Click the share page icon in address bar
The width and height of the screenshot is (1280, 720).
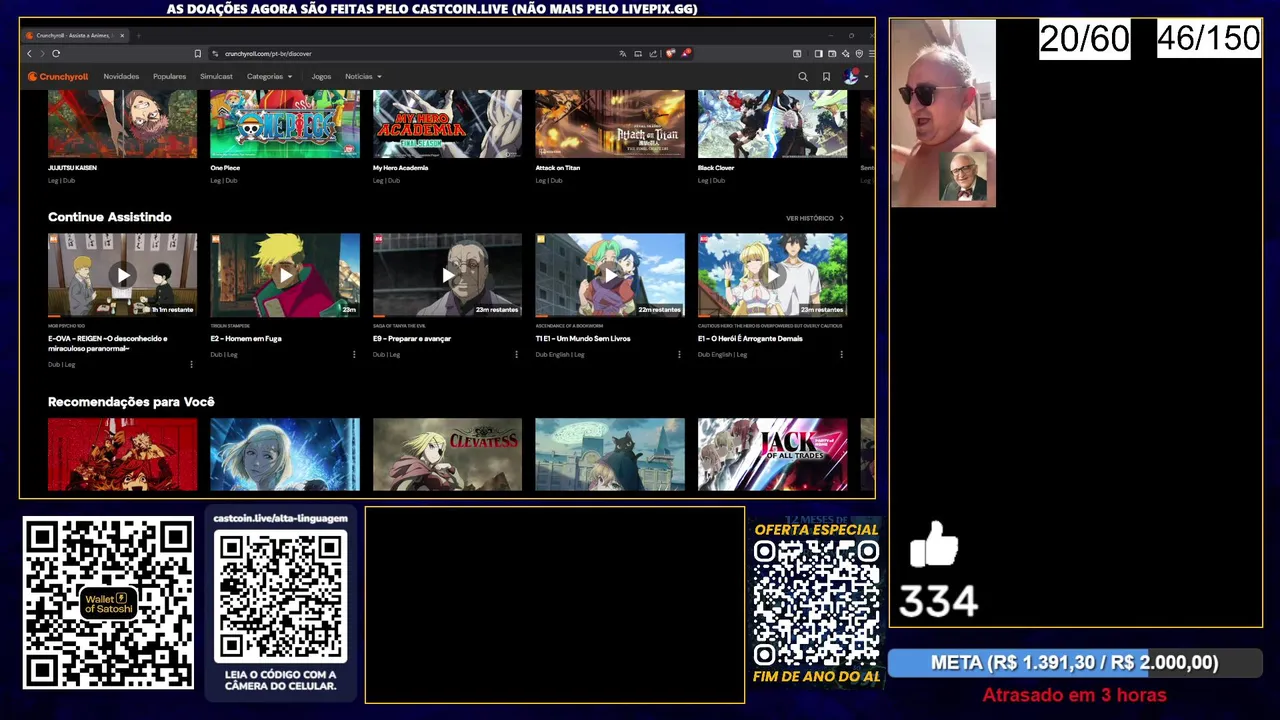pyautogui.click(x=653, y=53)
